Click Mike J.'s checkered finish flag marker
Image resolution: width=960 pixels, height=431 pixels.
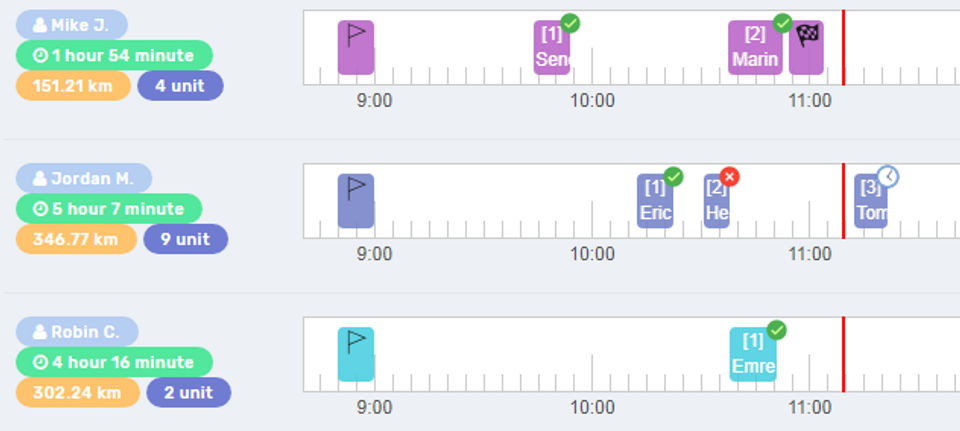(806, 47)
